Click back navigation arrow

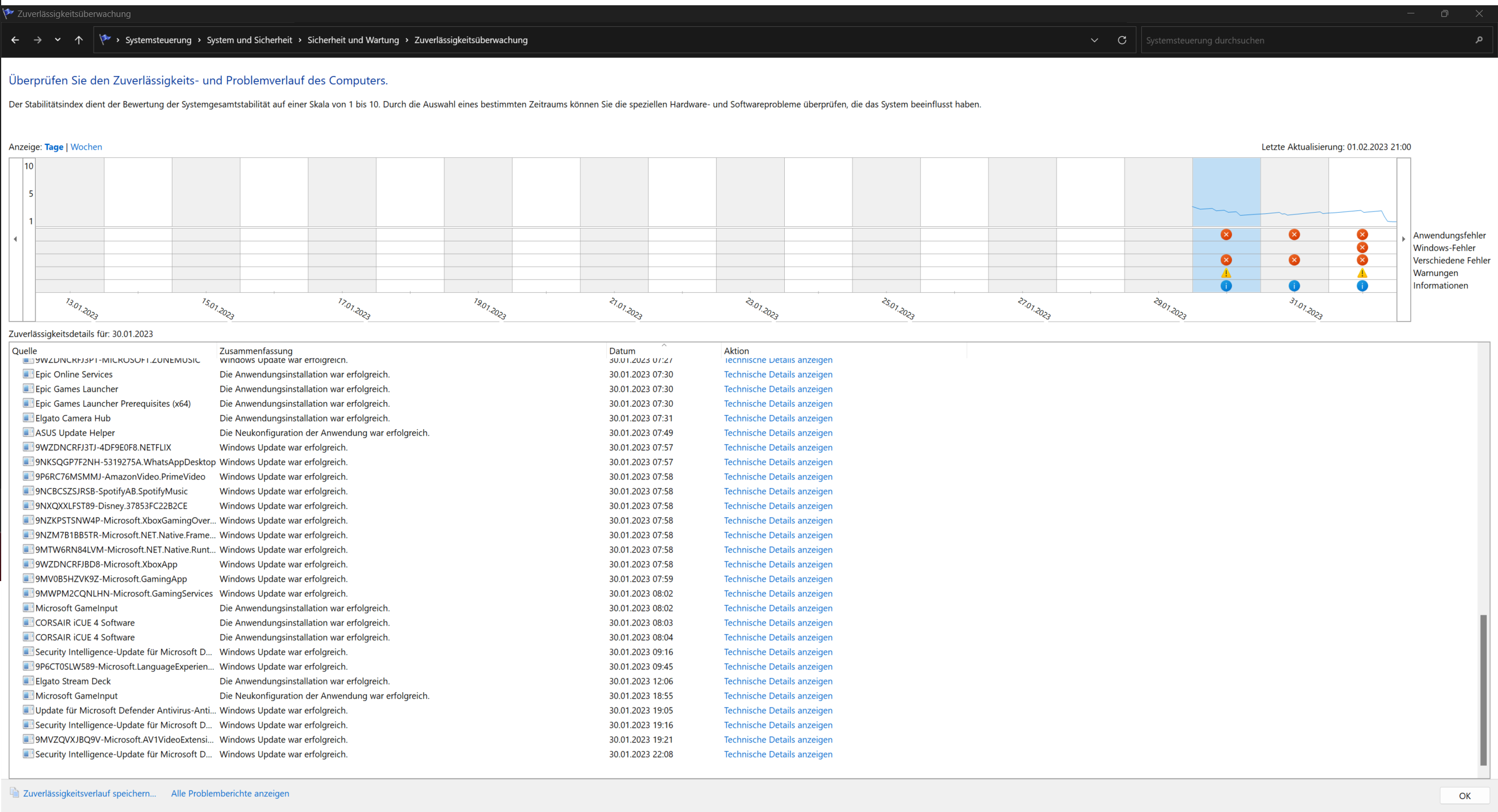coord(15,40)
